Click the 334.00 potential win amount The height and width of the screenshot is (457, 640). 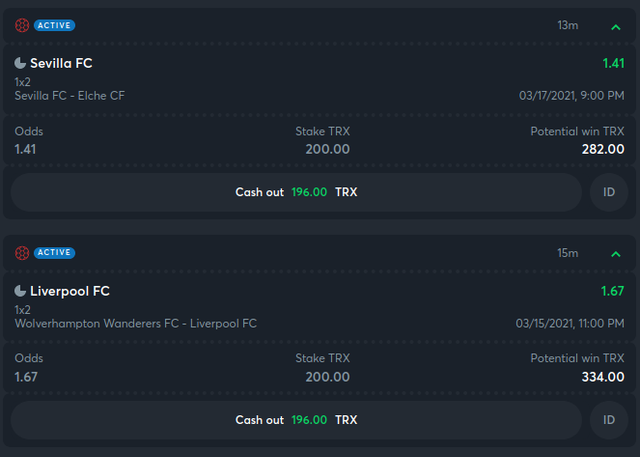pyautogui.click(x=603, y=377)
